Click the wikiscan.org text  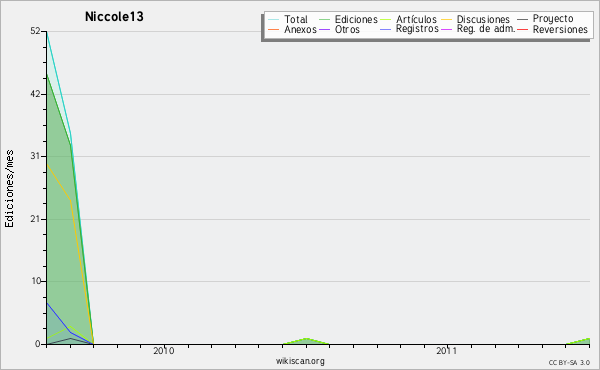pyautogui.click(x=300, y=361)
